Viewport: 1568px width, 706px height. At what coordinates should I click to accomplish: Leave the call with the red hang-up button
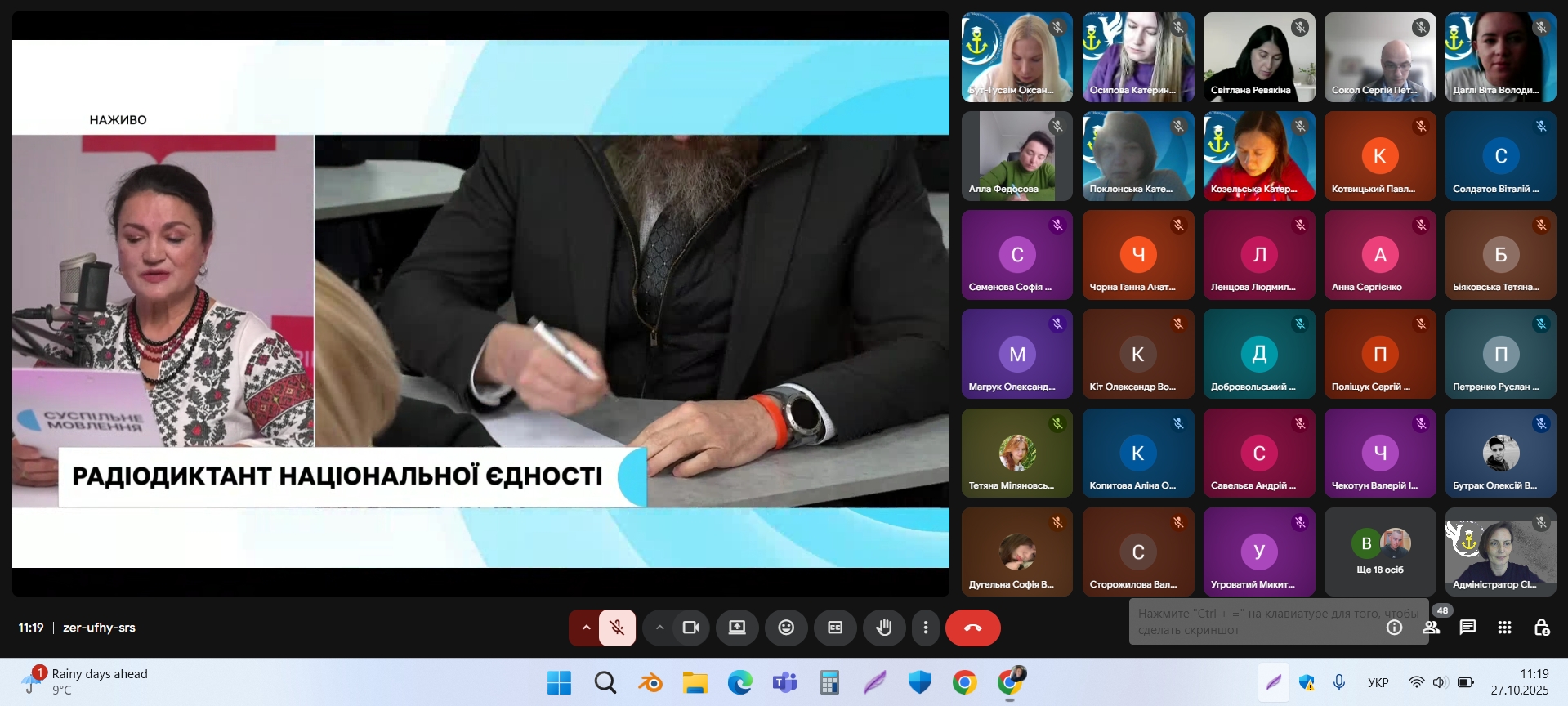click(x=972, y=628)
